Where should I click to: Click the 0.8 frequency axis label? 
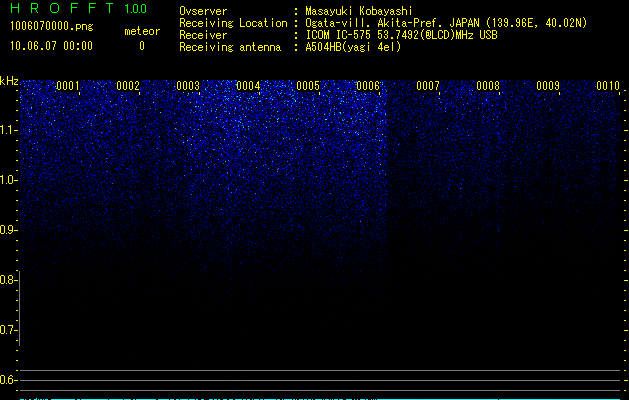point(9,280)
